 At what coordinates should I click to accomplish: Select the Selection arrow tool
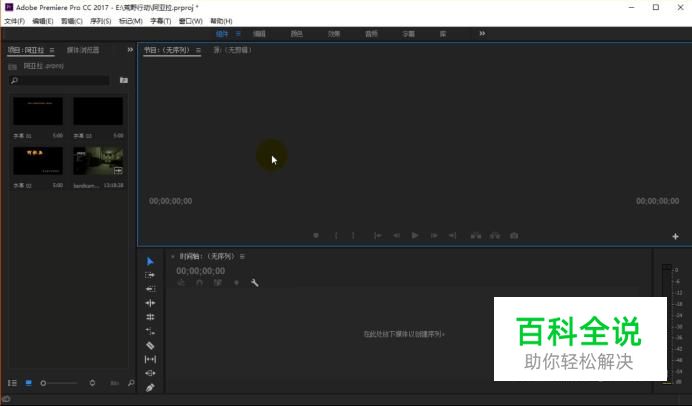[150, 261]
